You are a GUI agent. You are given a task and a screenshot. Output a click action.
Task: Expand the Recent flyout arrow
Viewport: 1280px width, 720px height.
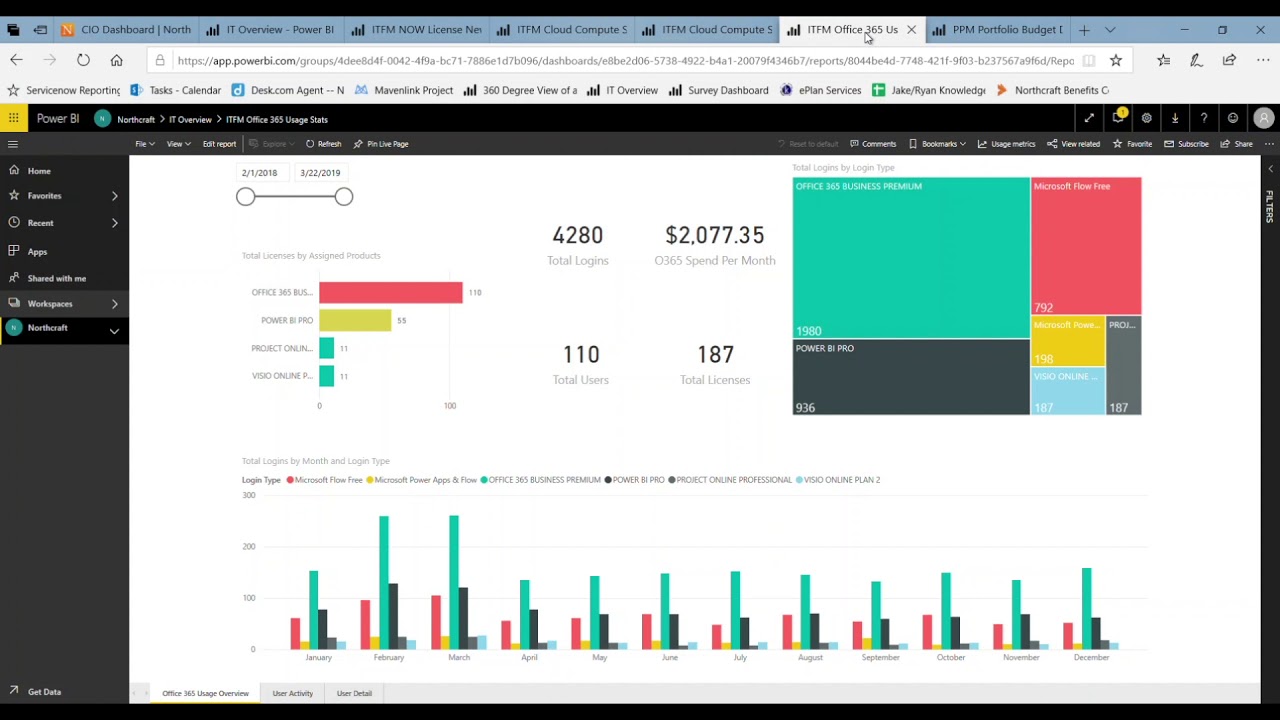point(114,223)
